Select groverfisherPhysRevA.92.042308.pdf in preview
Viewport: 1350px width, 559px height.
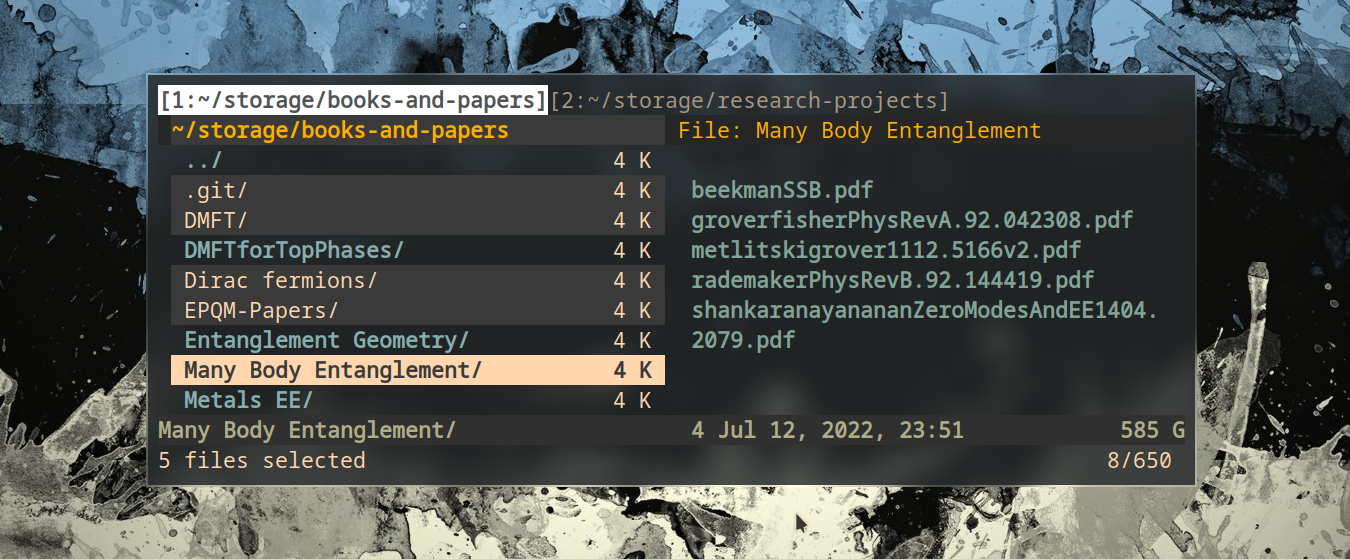pyautogui.click(x=912, y=220)
